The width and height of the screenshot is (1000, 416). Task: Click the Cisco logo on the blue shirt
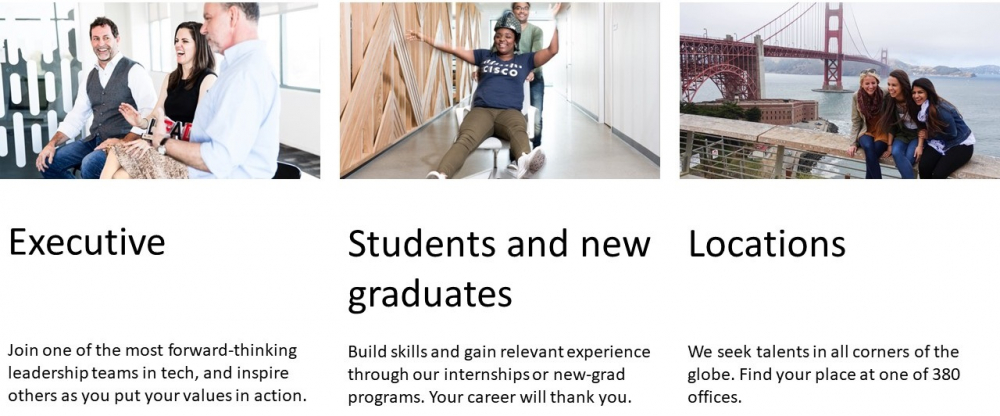[x=499, y=66]
